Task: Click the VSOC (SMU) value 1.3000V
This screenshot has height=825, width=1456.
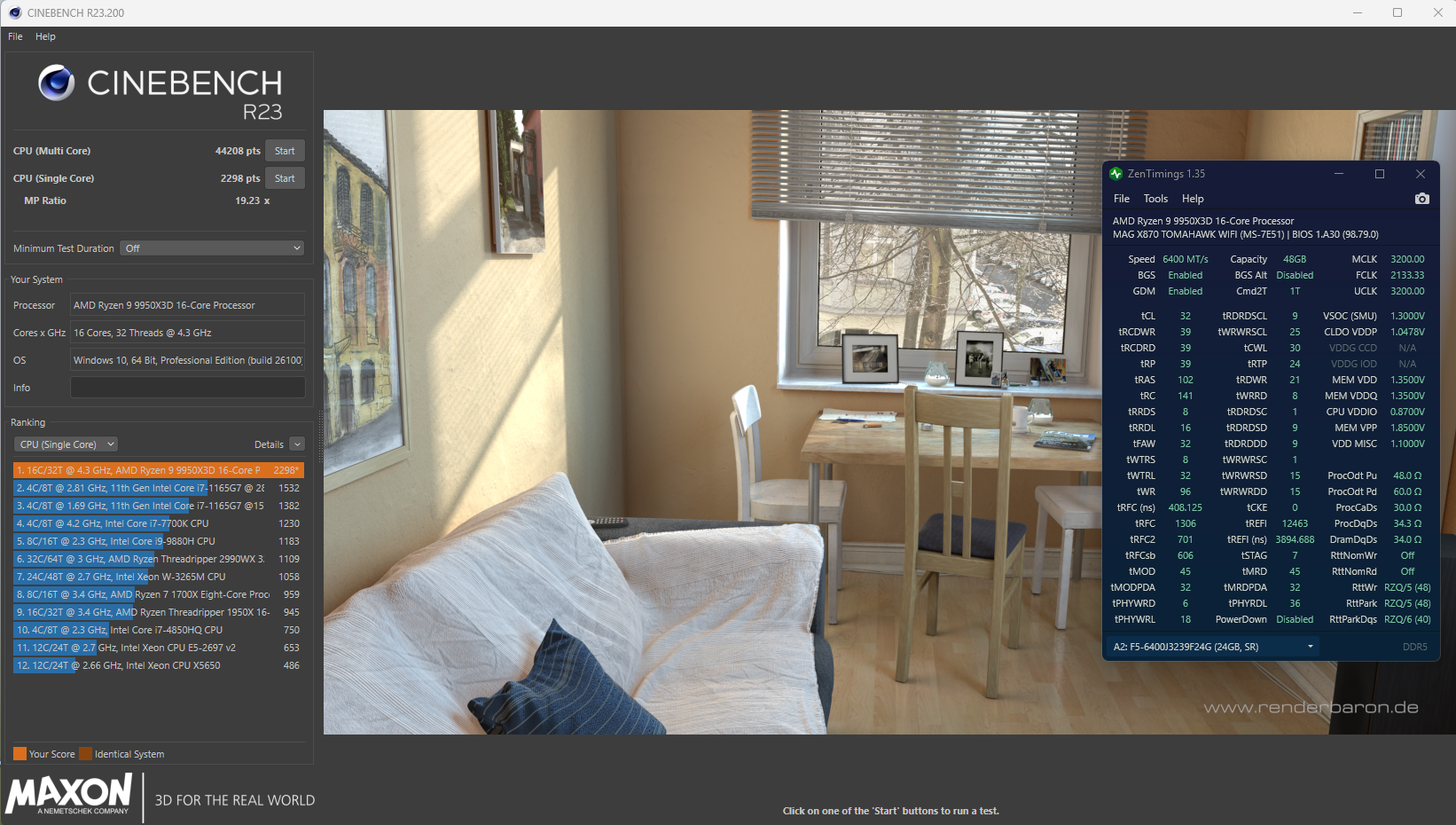Action: click(x=1407, y=316)
